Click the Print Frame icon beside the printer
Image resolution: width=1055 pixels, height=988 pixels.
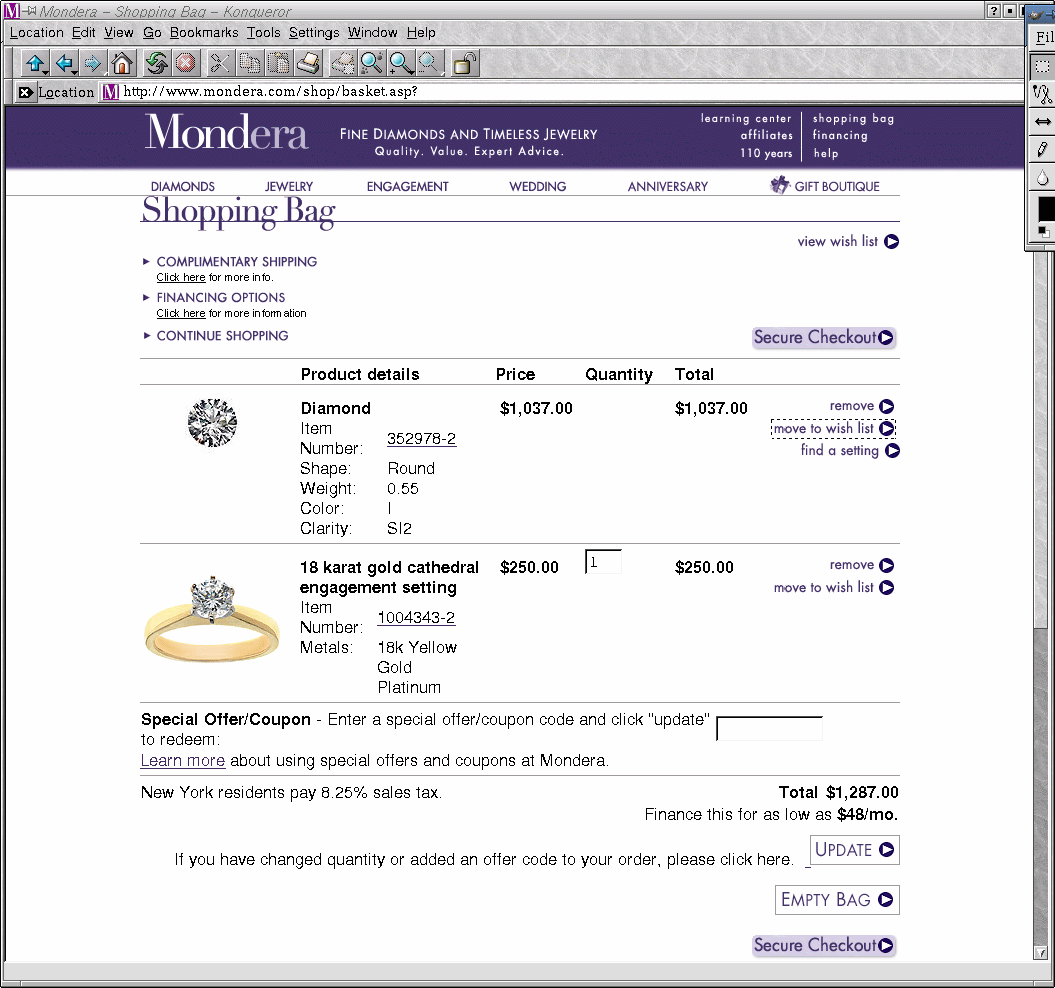342,64
